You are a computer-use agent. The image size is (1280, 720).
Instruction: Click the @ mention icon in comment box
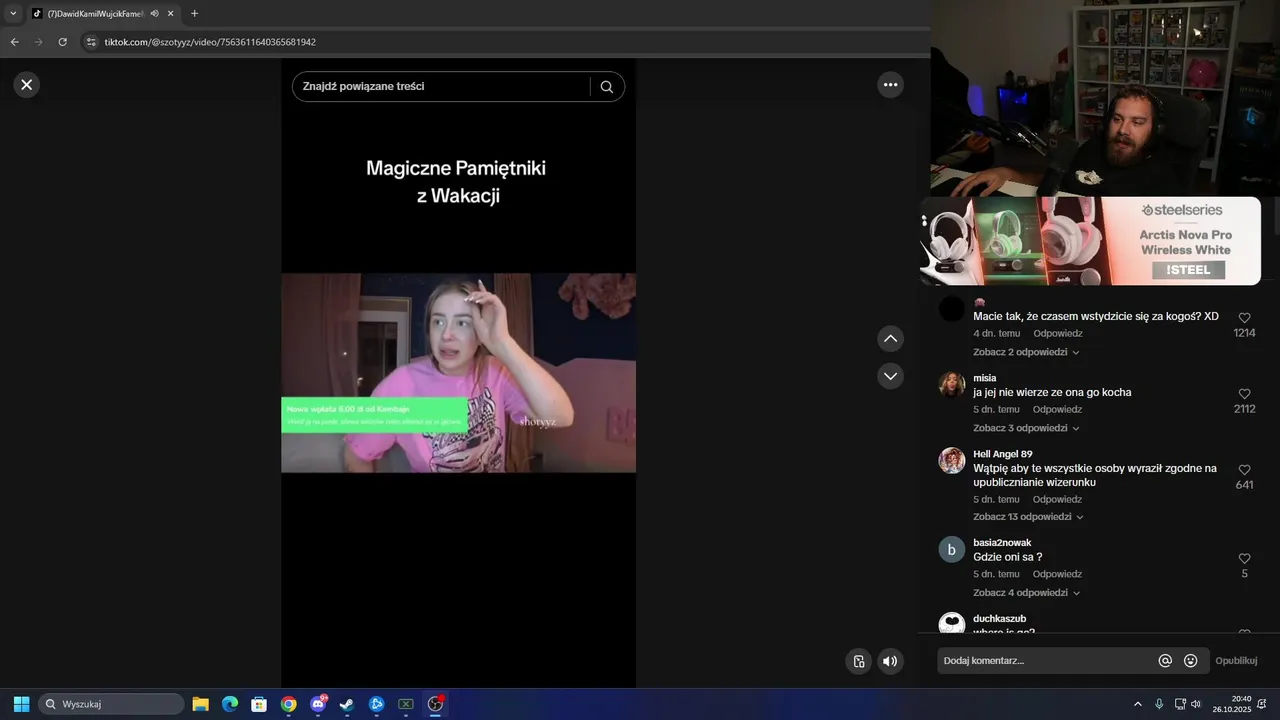click(x=1165, y=661)
